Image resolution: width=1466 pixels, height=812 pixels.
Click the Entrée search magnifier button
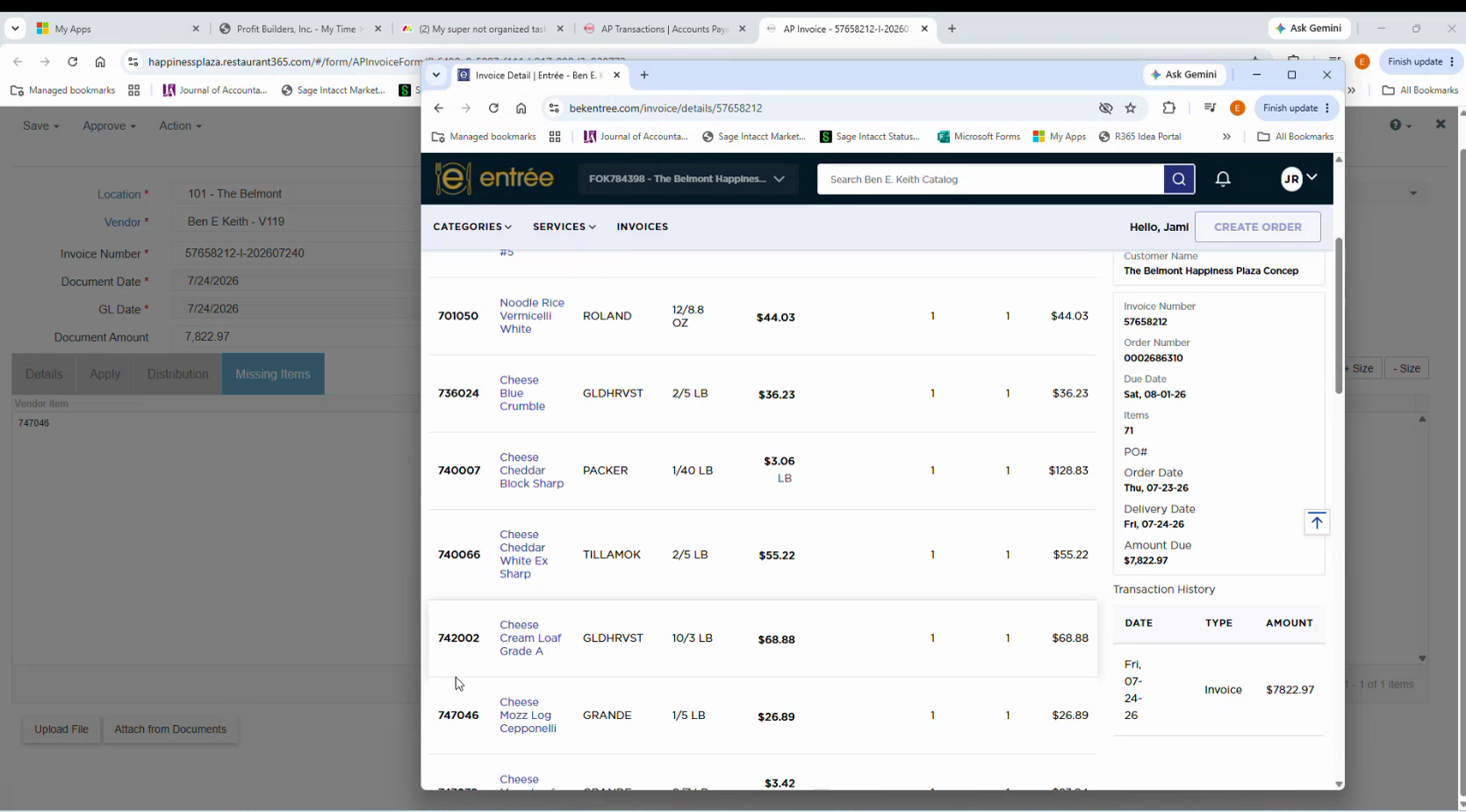1179,179
